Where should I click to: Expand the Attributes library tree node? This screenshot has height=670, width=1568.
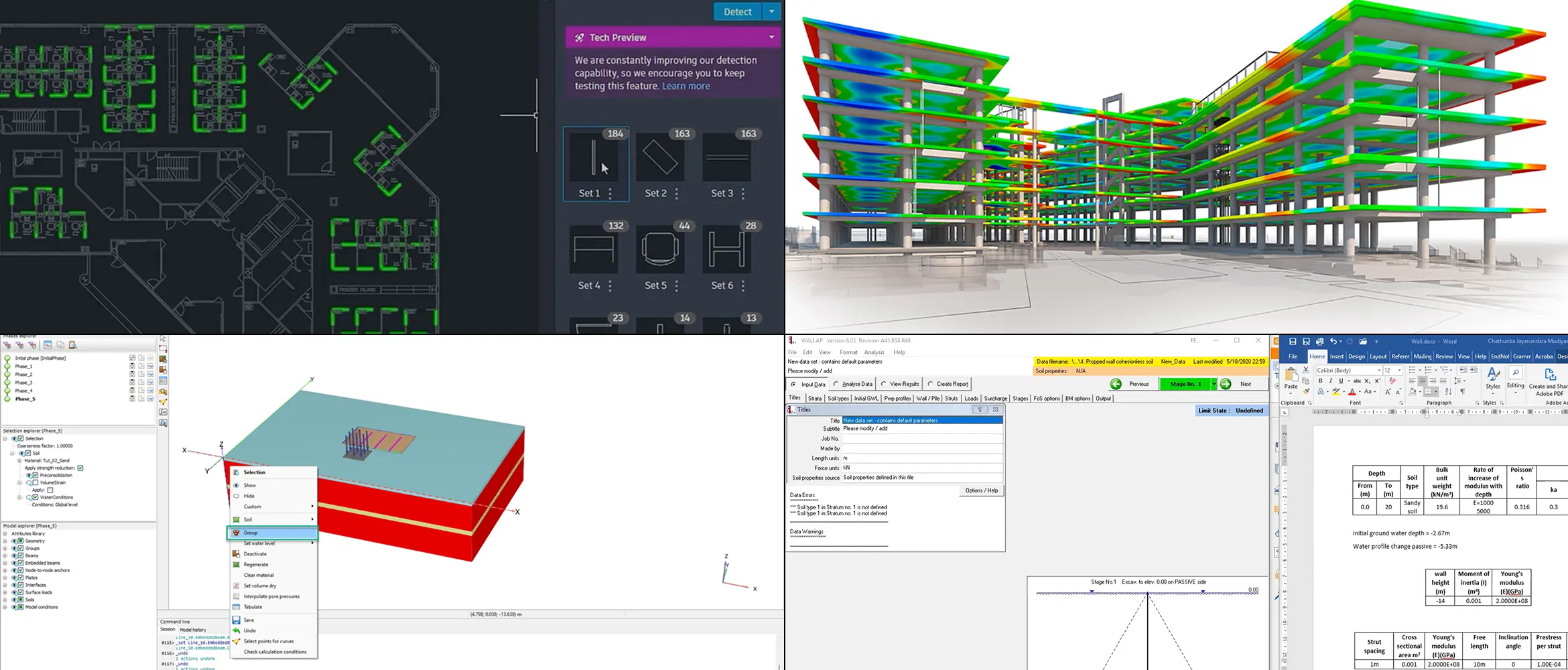[x=5, y=533]
